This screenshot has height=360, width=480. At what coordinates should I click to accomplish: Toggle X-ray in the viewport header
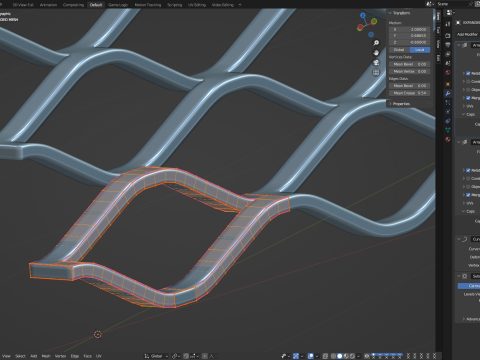(325, 356)
